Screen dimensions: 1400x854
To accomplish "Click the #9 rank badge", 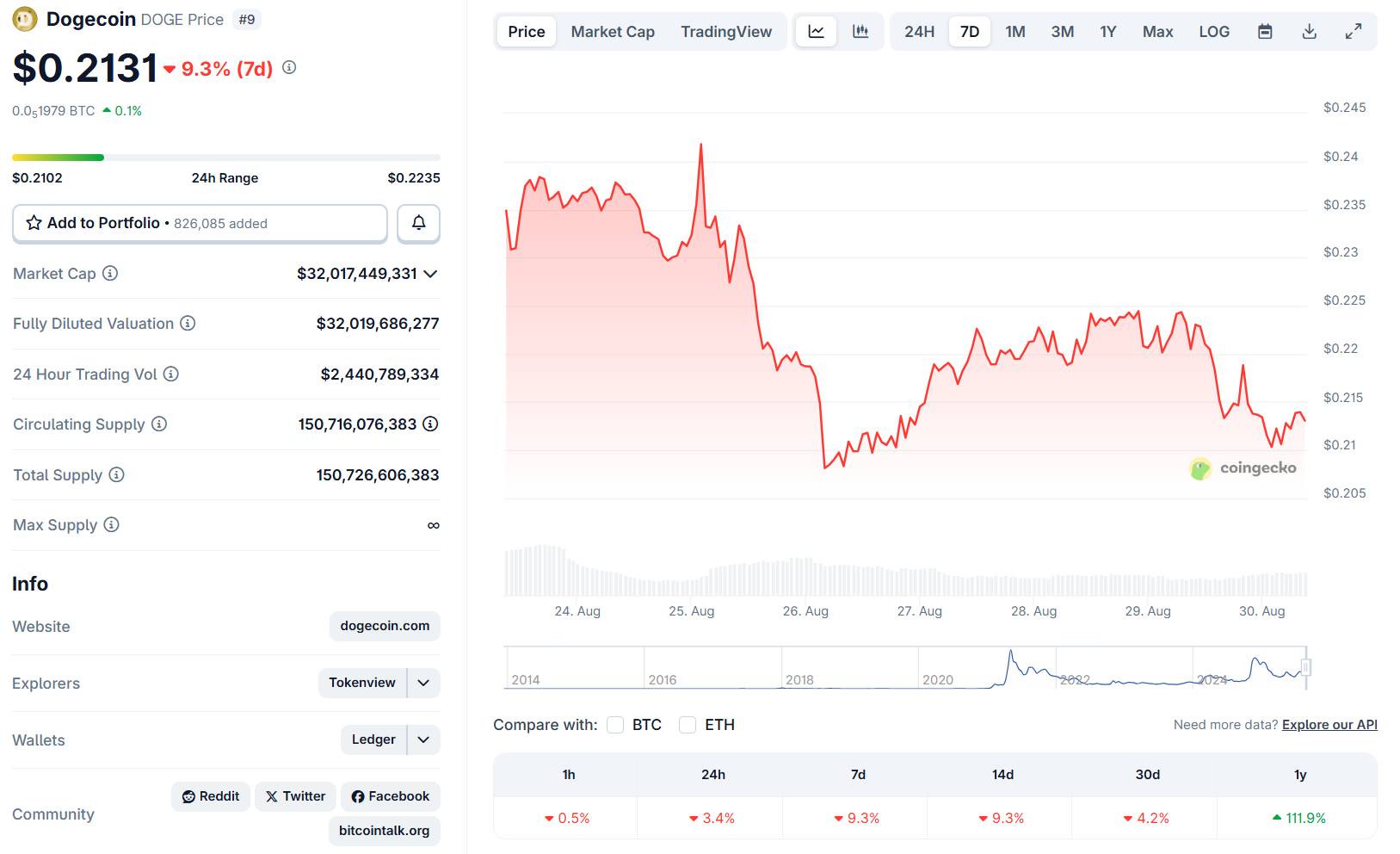I will (x=247, y=20).
